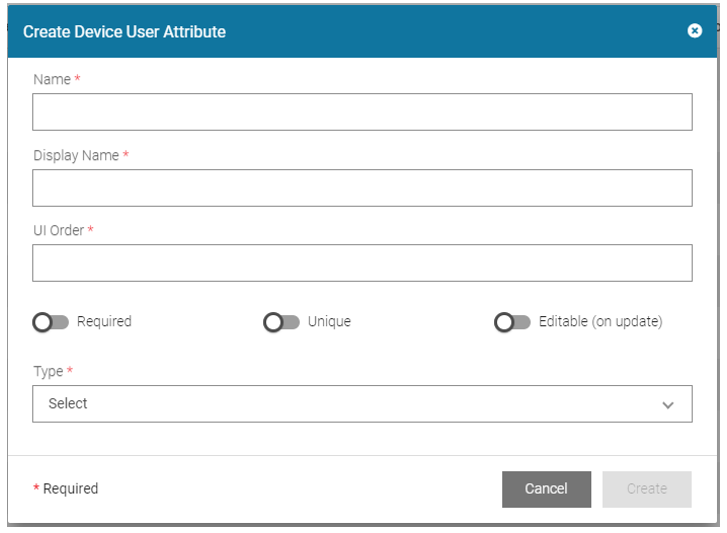
Task: Click the Display Name field label
Action: [76, 155]
